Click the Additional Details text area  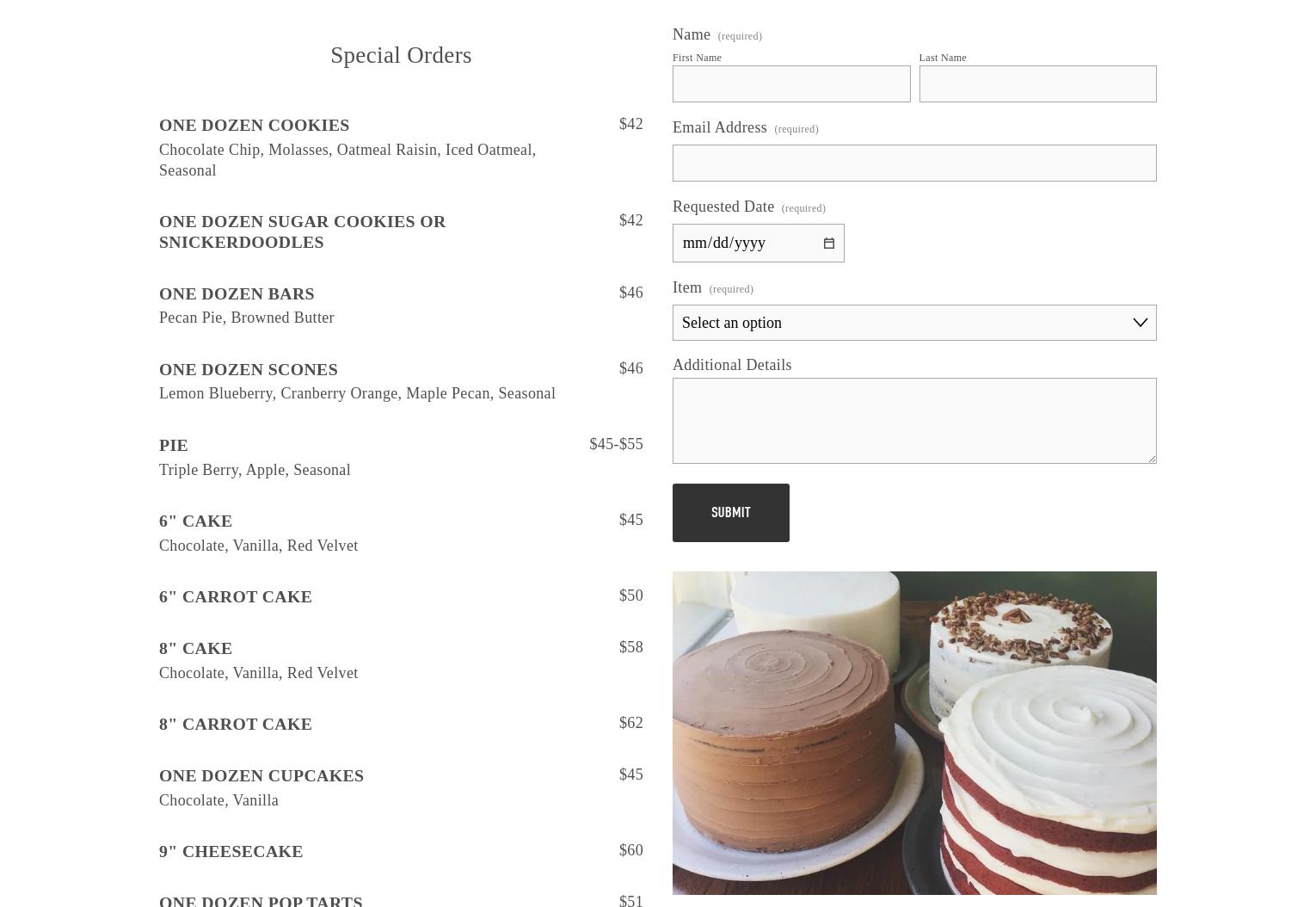pyautogui.click(x=914, y=421)
